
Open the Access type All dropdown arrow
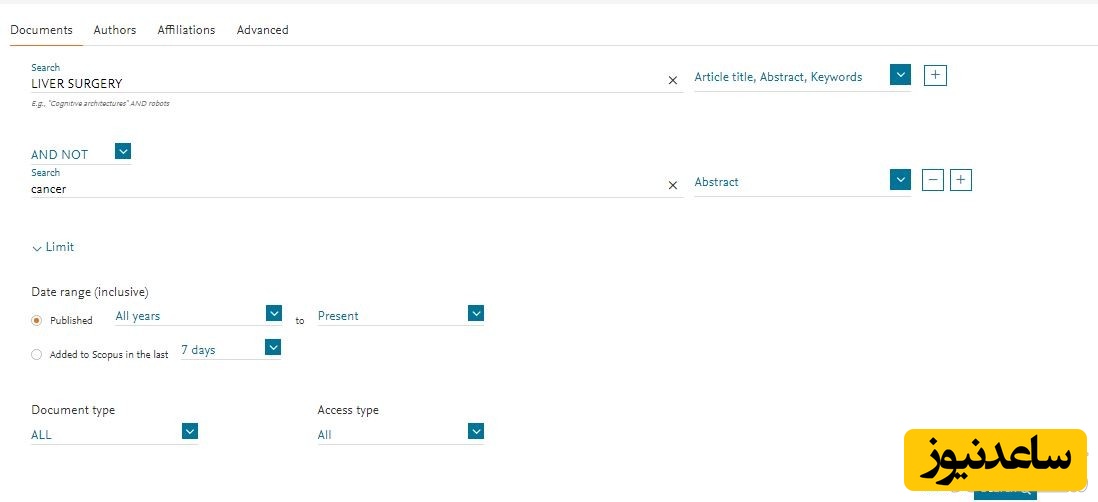coord(476,431)
